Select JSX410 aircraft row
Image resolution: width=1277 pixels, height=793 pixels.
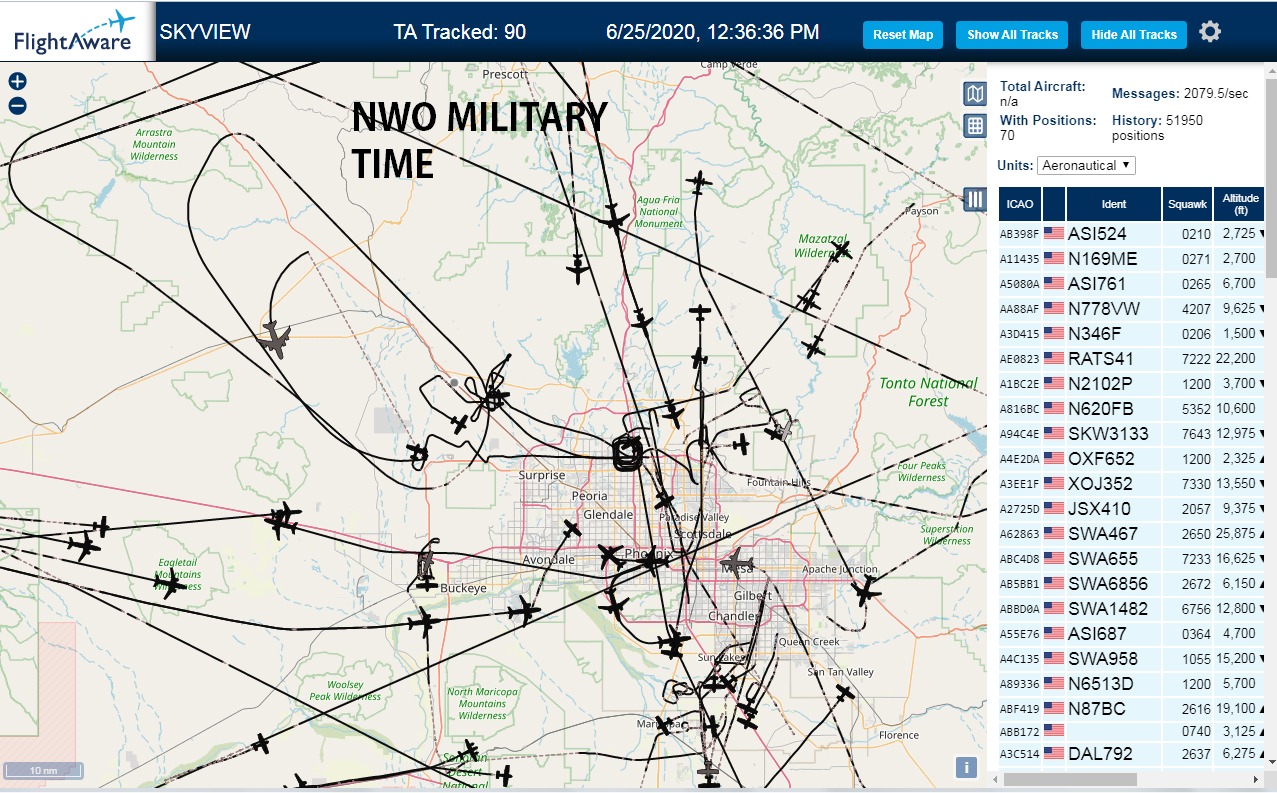[1132, 508]
